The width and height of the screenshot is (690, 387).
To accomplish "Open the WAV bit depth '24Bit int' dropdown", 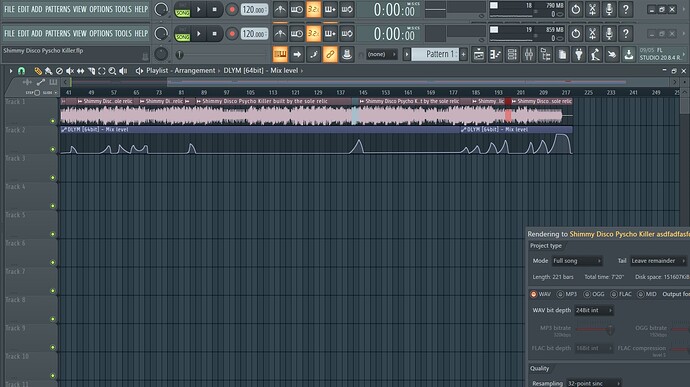I will click(x=594, y=310).
